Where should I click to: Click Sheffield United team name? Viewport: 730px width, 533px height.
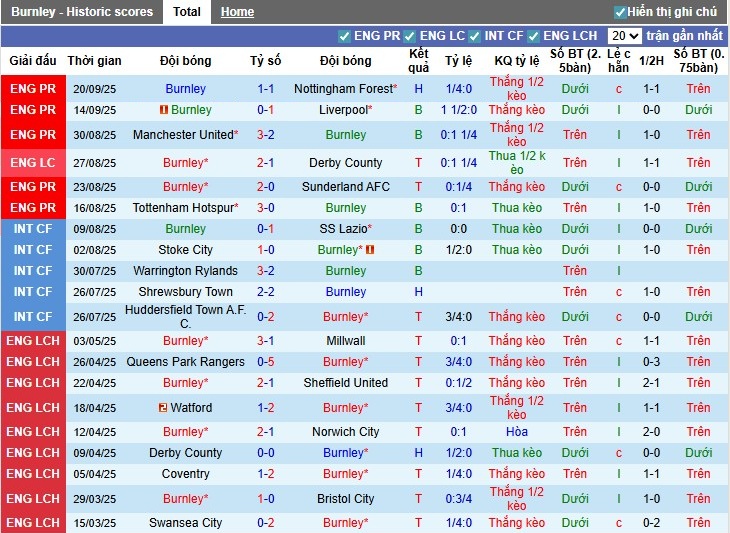345,383
